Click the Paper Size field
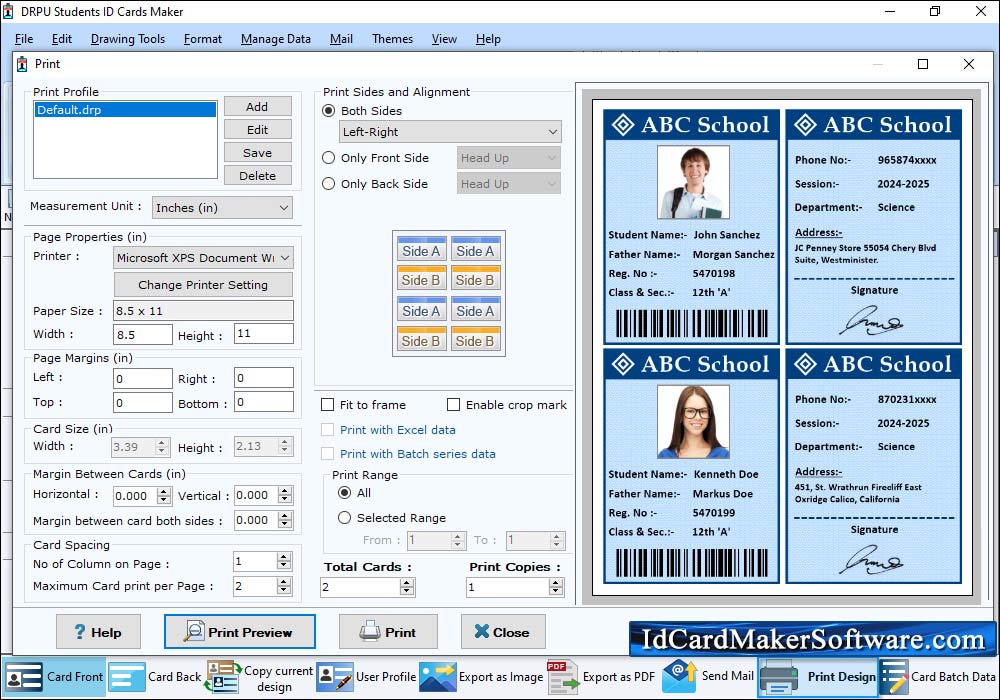Viewport: 1000px width, 700px height. 203,310
